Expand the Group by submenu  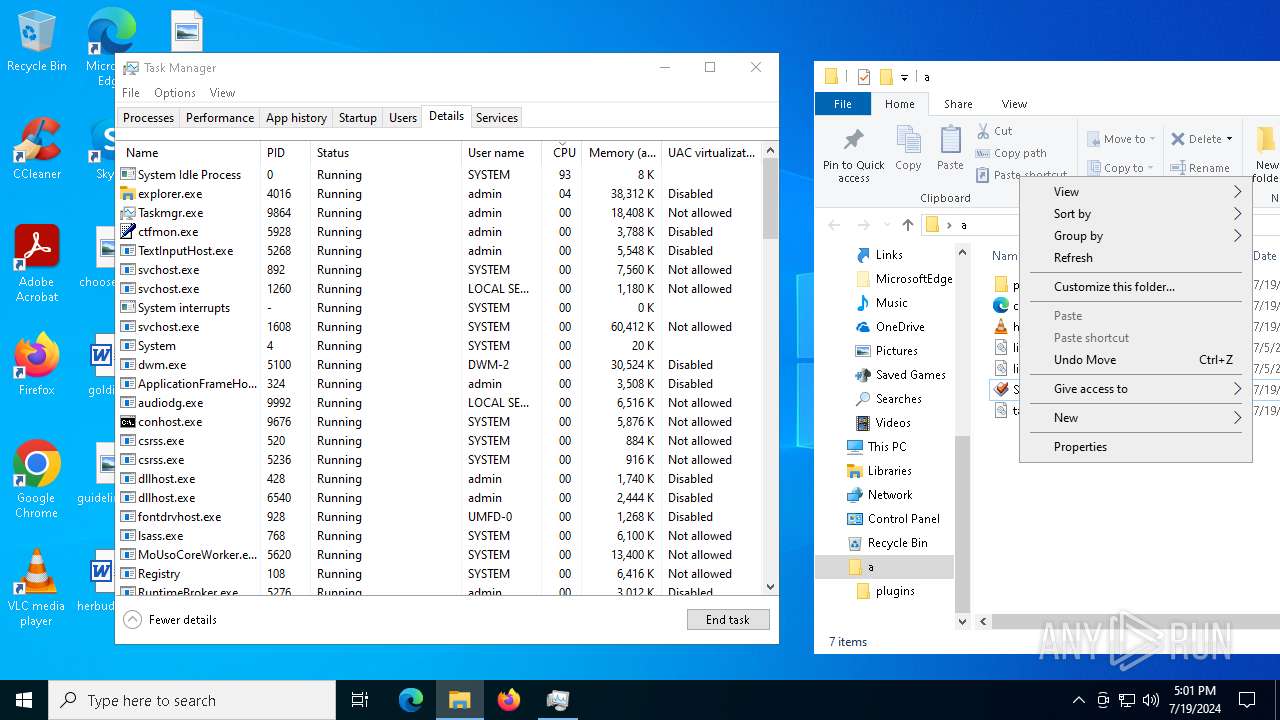(1136, 236)
